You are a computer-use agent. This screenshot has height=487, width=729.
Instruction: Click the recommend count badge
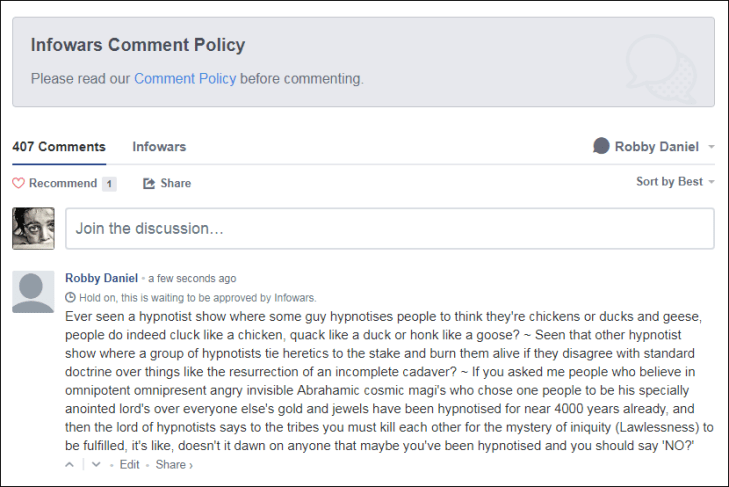[109, 183]
